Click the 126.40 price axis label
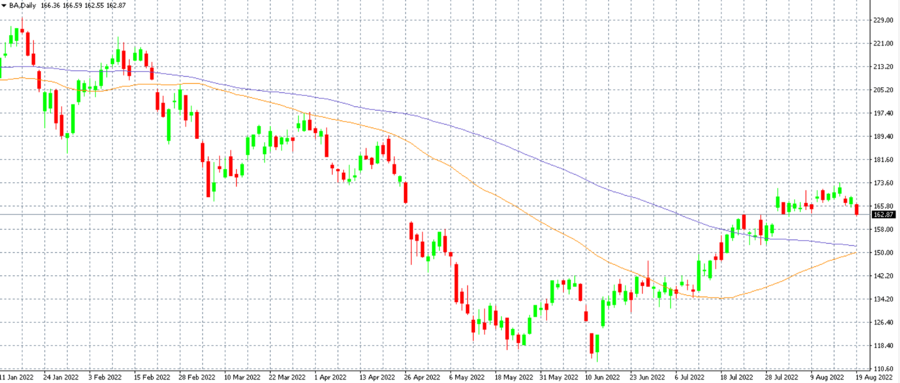Image resolution: width=900 pixels, height=383 pixels. [882, 322]
